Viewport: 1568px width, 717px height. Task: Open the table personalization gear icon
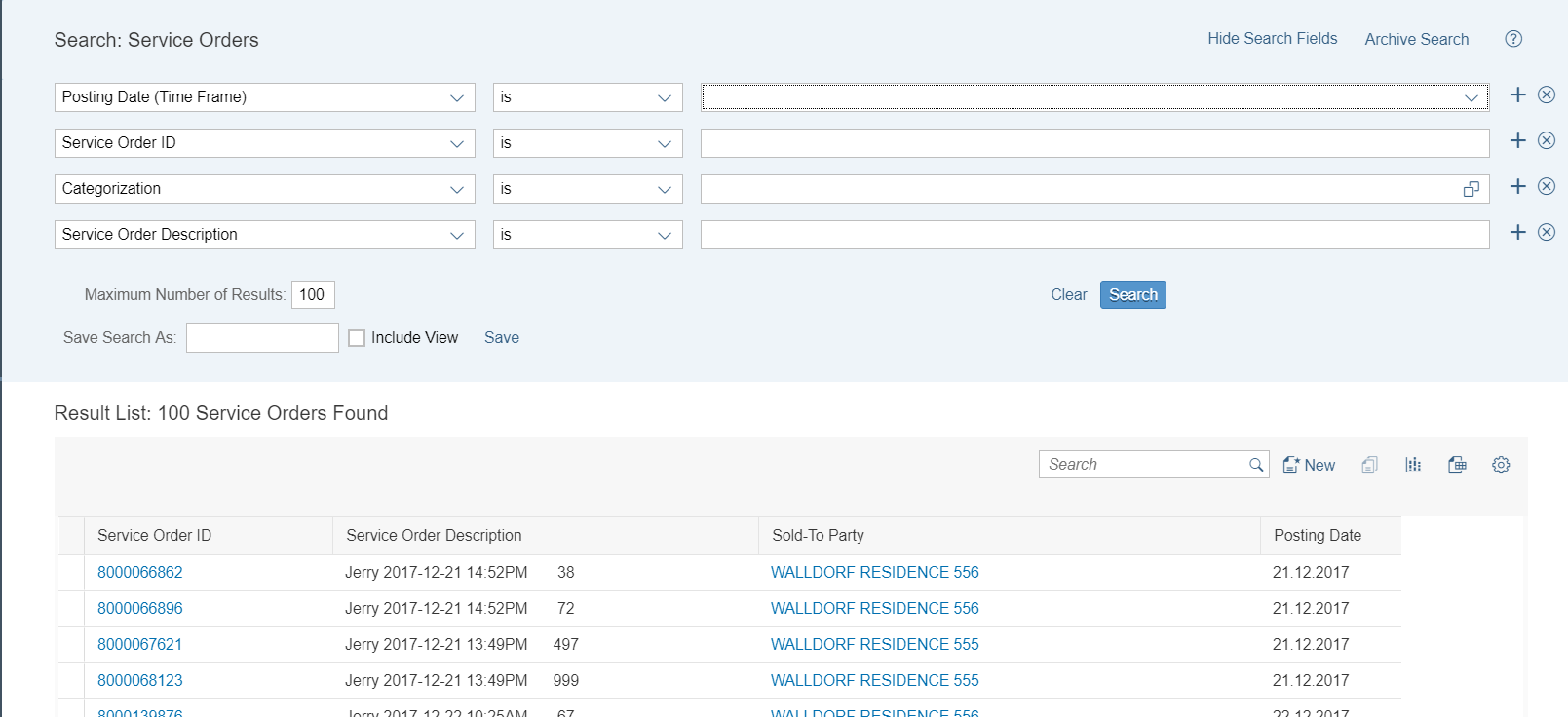click(x=1501, y=465)
